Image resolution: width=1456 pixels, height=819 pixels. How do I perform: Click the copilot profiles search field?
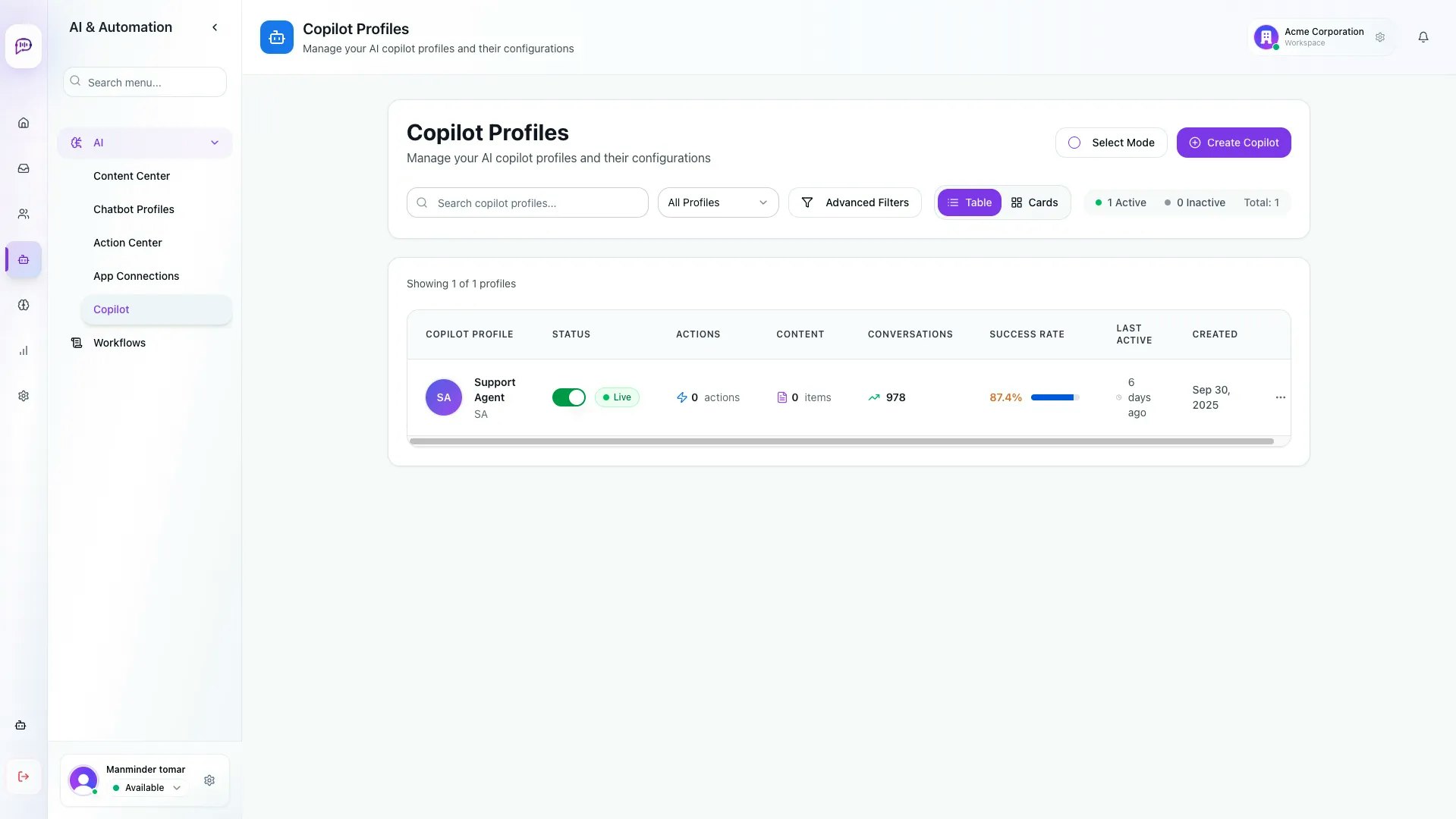[527, 202]
